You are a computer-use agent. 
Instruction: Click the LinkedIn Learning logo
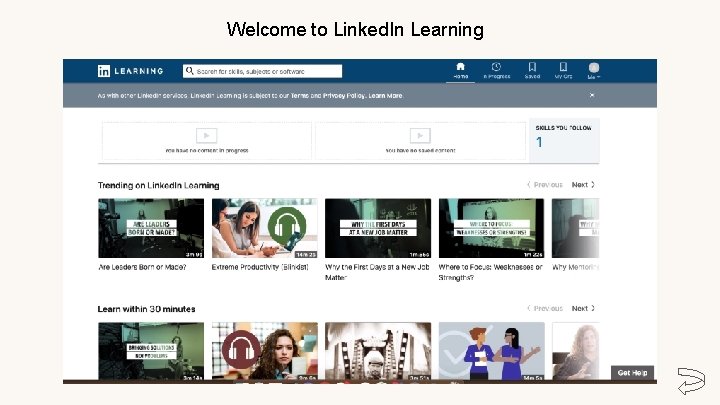coord(130,71)
